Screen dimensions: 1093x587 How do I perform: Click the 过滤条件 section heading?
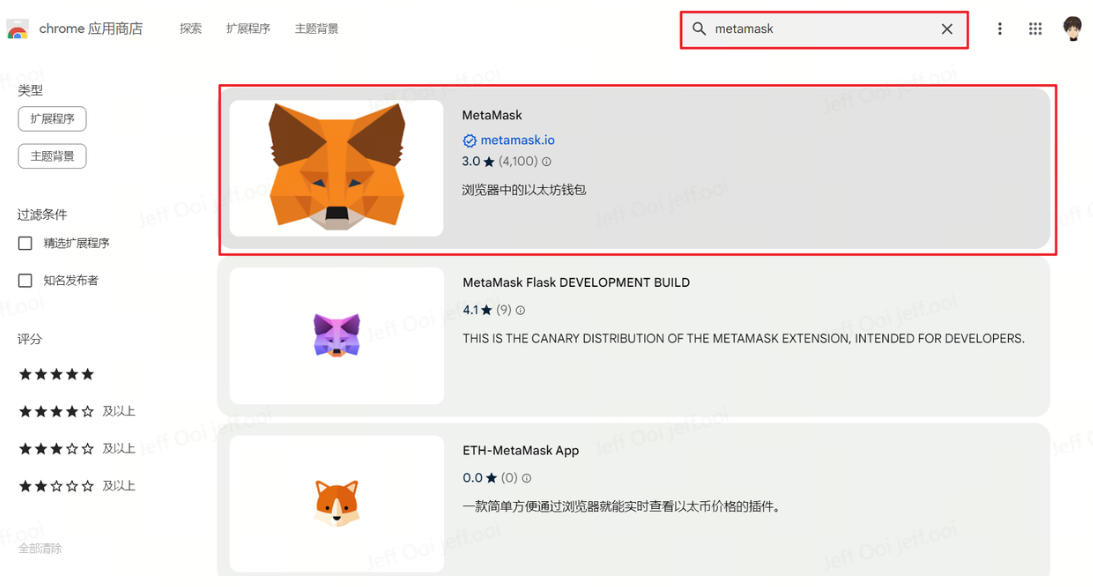42,215
